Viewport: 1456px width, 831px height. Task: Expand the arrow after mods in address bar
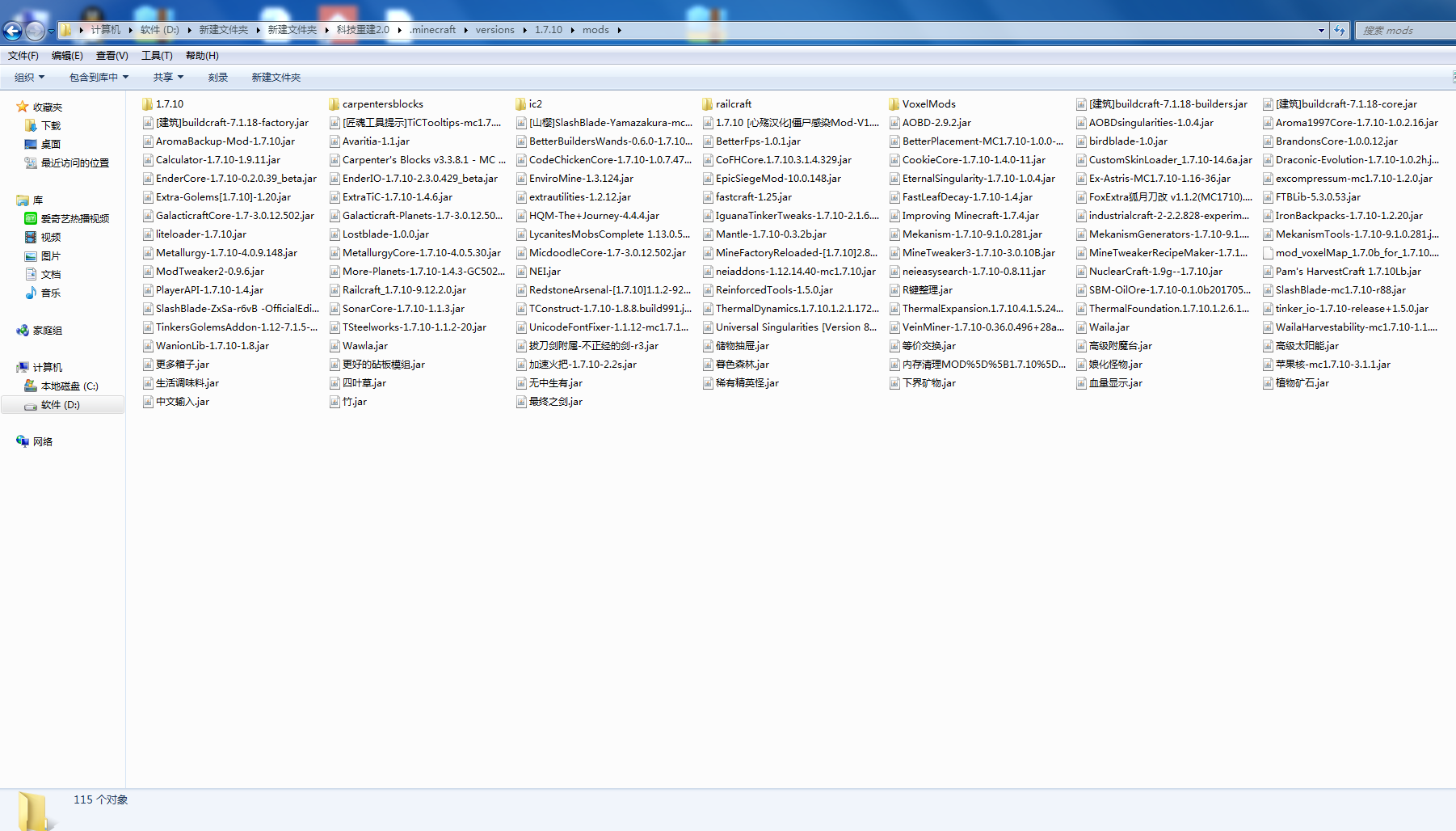620,30
